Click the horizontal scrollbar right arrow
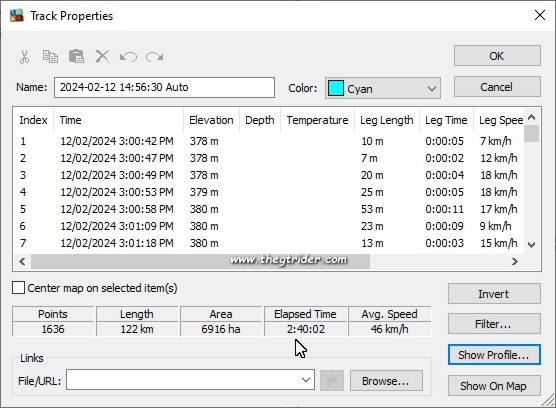The image size is (556, 408). pyautogui.click(x=515, y=262)
